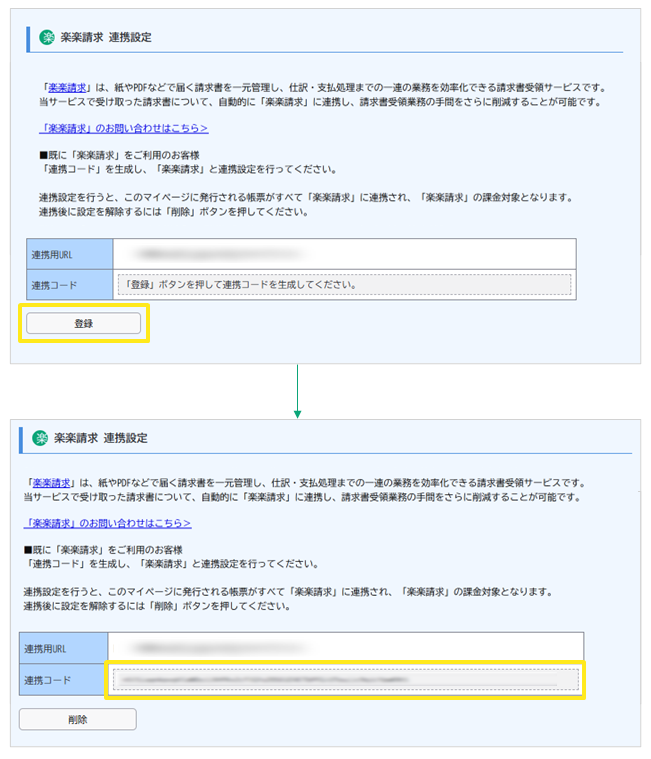Click the 削除 button

77,719
